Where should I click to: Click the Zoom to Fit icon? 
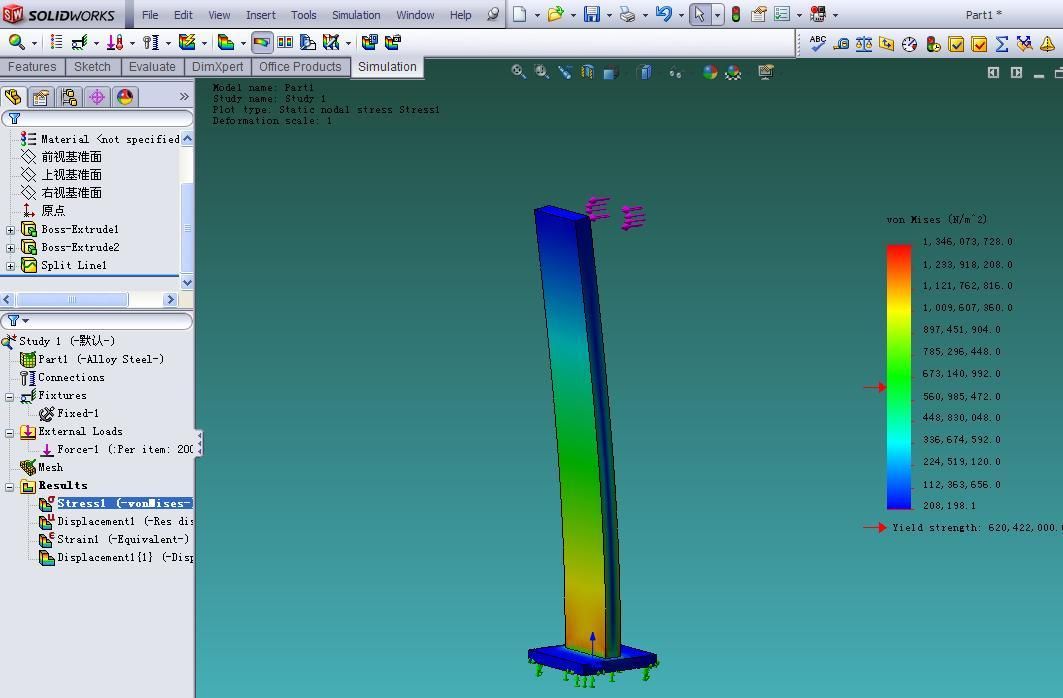(x=518, y=72)
